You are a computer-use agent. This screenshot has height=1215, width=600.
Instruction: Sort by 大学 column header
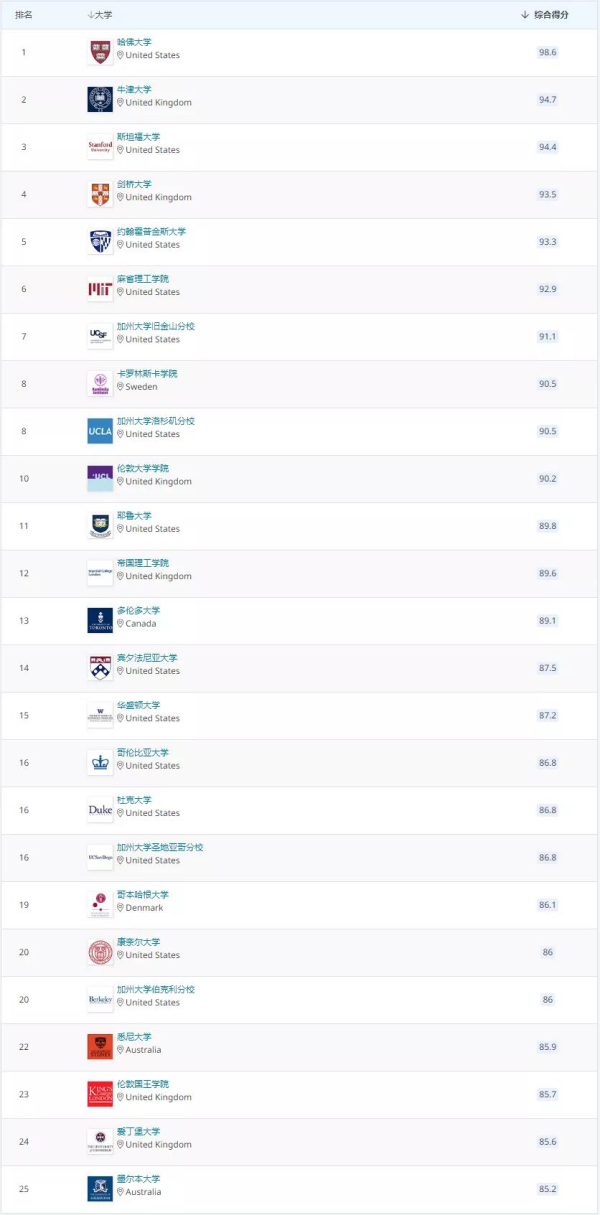(100, 15)
